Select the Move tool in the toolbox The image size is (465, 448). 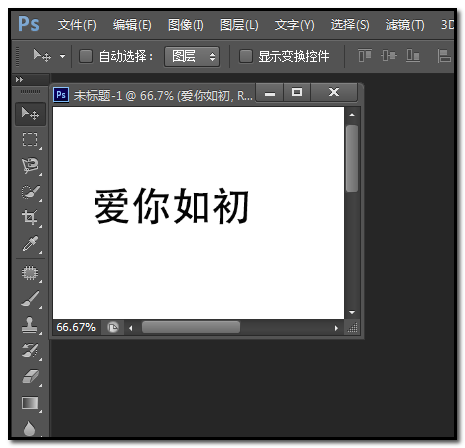(x=30, y=114)
